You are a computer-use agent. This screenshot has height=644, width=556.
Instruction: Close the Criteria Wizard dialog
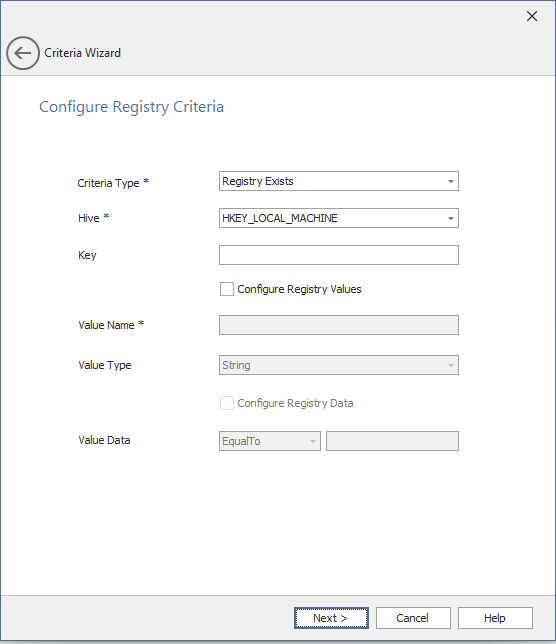click(x=532, y=16)
